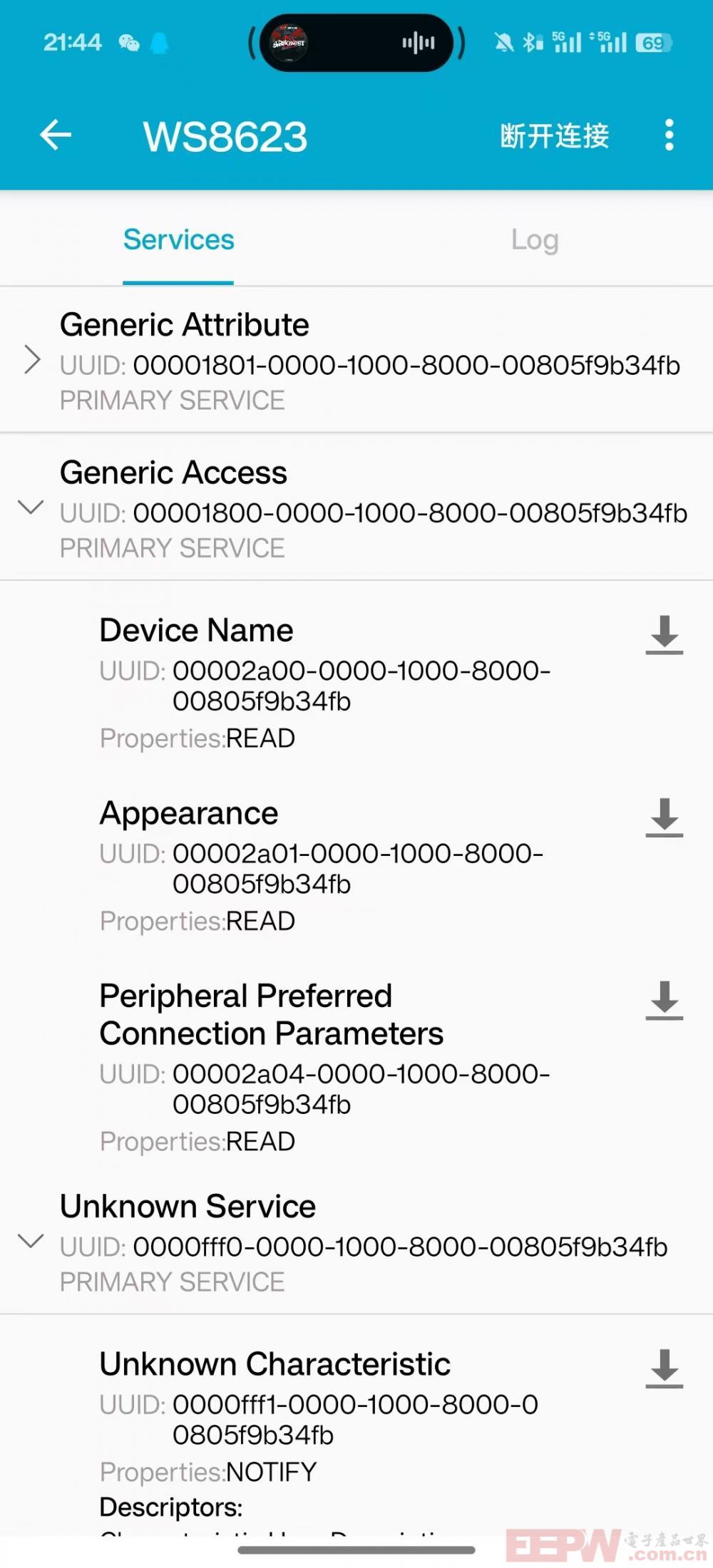Tap the audio waveform icon in the status pill
Image resolution: width=713 pixels, height=1568 pixels.
point(419,43)
